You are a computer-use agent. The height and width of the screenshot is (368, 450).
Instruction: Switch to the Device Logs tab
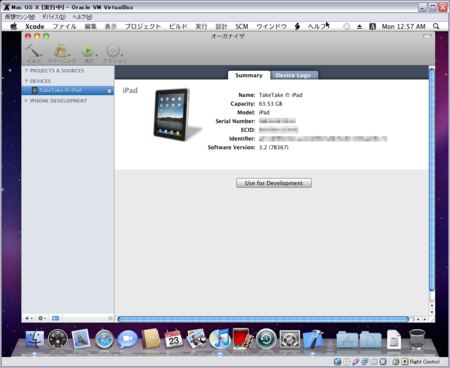(293, 75)
